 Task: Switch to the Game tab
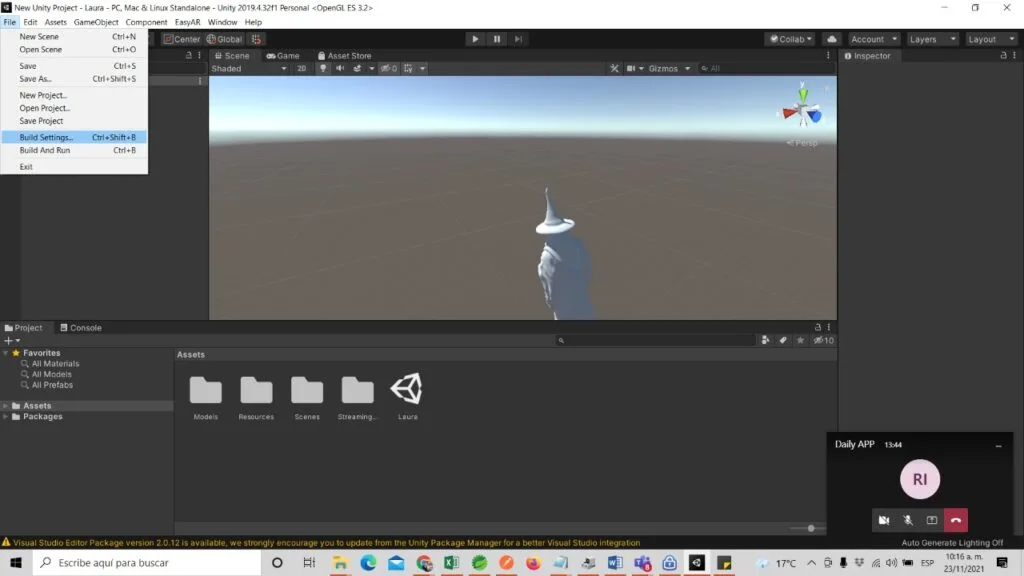click(x=283, y=56)
